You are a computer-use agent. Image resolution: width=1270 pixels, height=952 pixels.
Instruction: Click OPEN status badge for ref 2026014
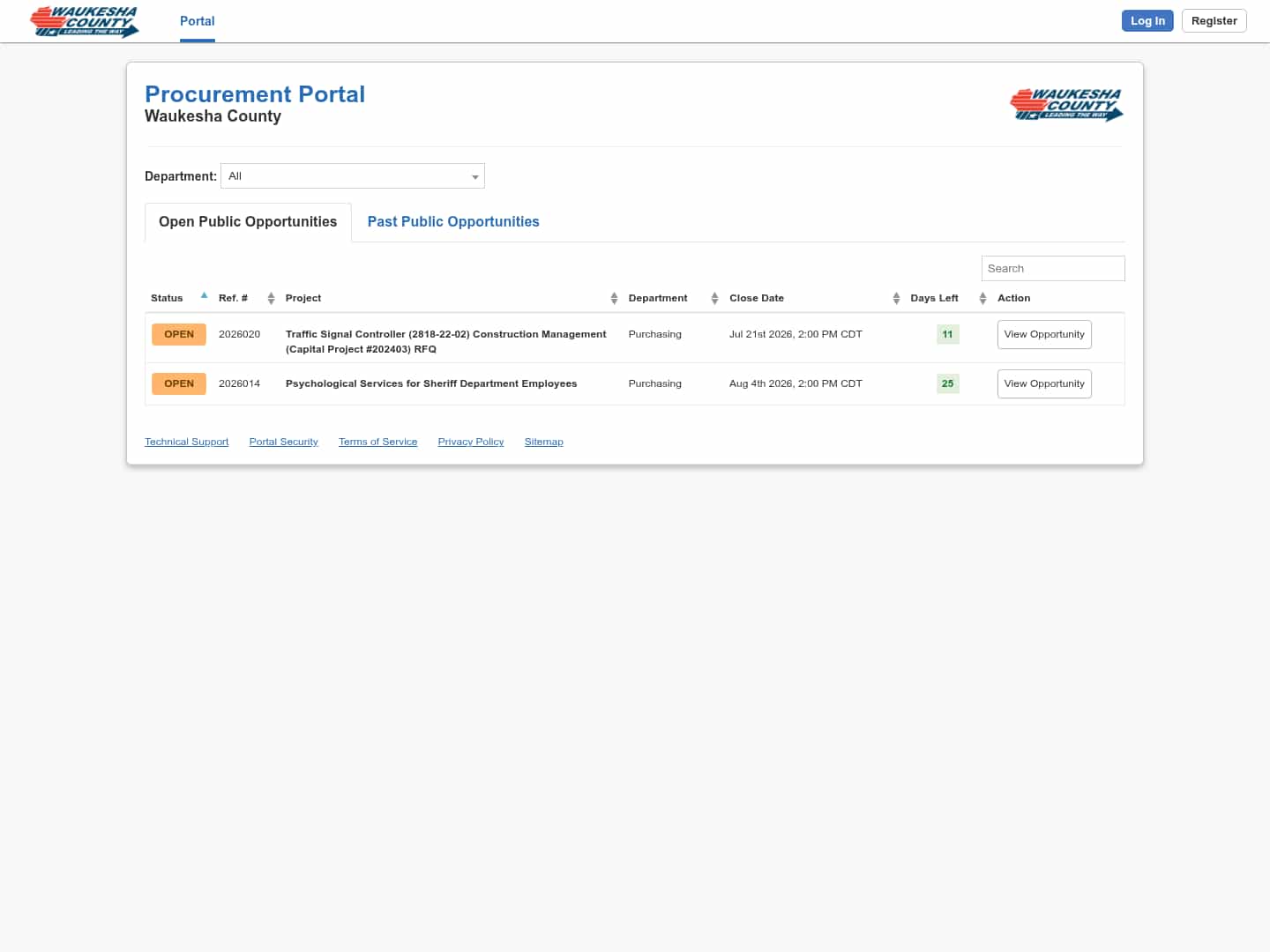point(179,384)
